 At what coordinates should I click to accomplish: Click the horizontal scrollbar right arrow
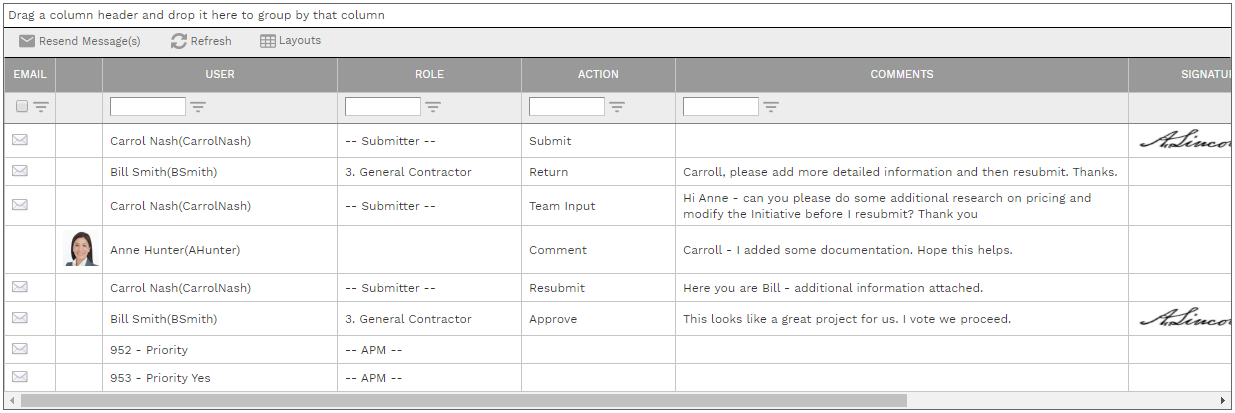(1224, 400)
